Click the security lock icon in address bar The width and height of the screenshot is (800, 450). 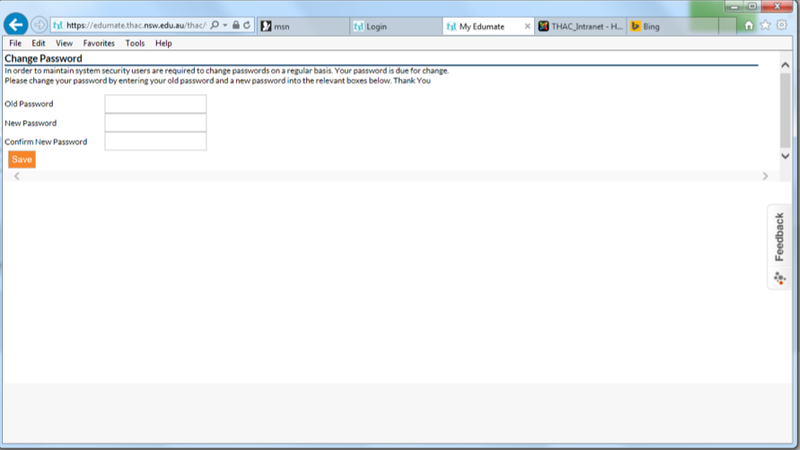click(236, 24)
